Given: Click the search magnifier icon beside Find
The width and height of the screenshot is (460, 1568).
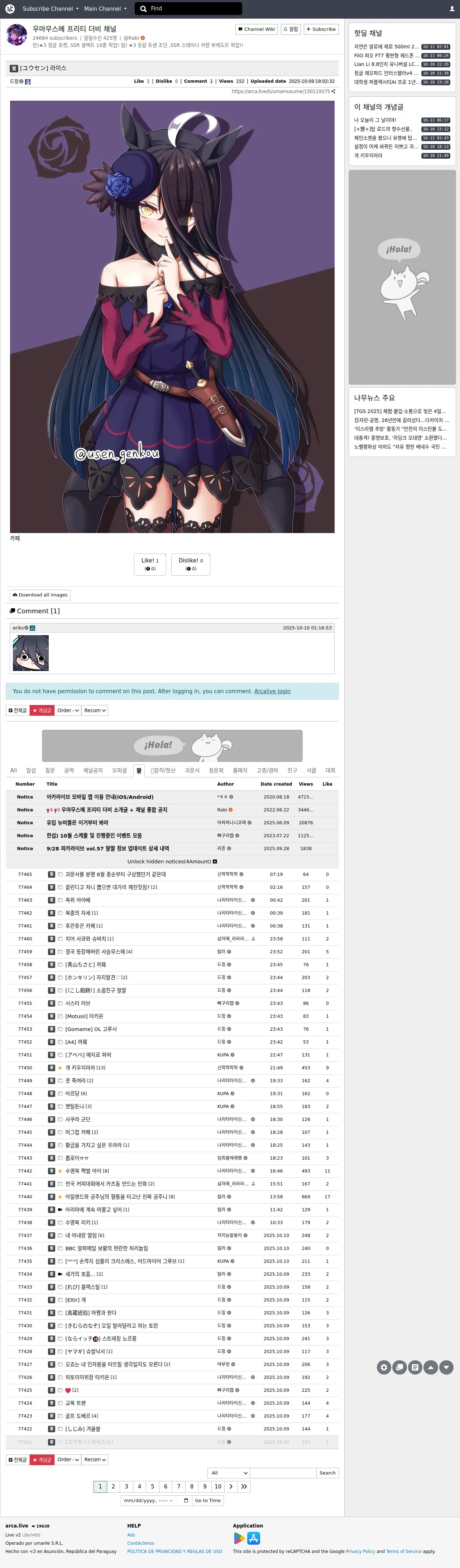Looking at the screenshot, I should (143, 9).
